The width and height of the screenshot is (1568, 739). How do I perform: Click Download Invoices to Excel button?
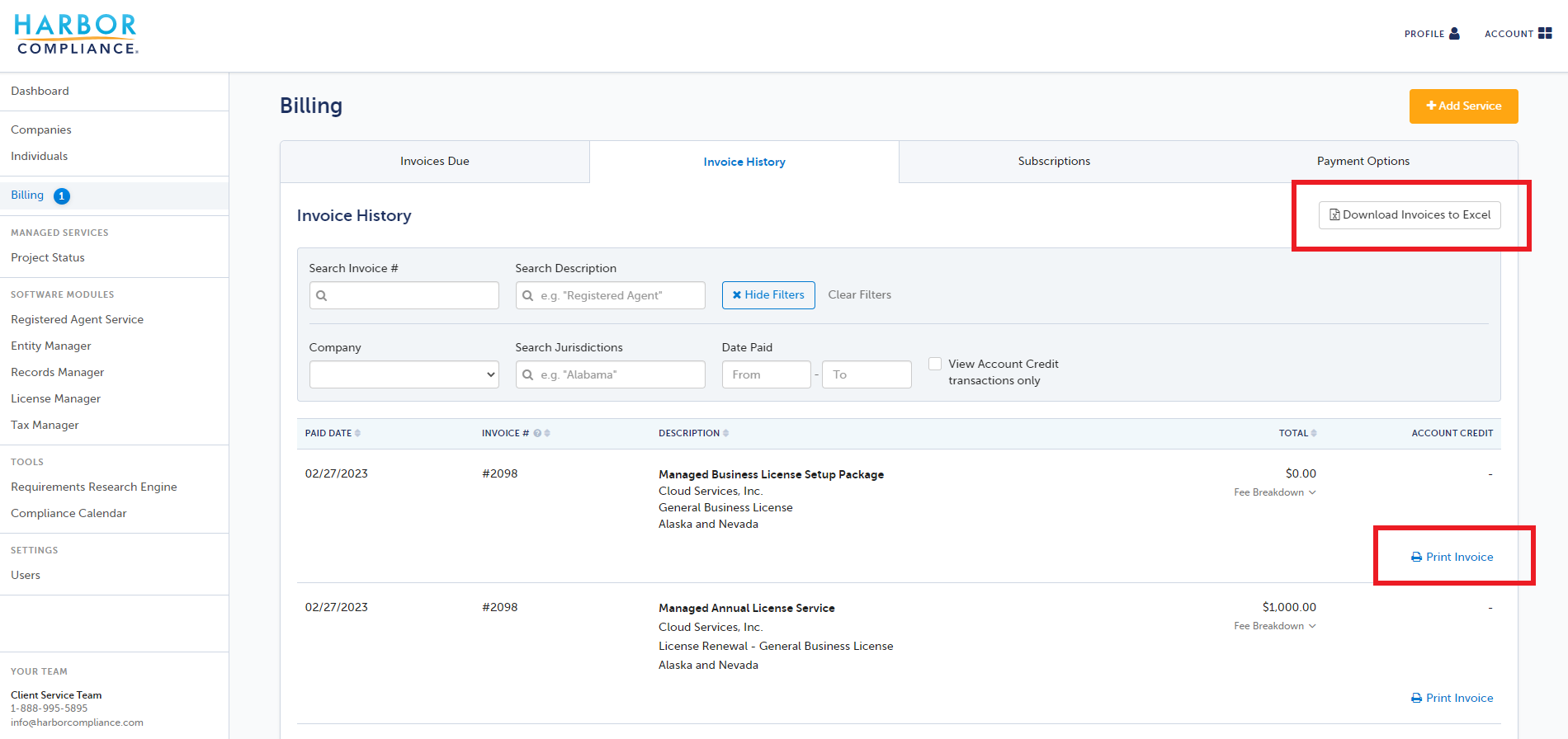point(1410,215)
